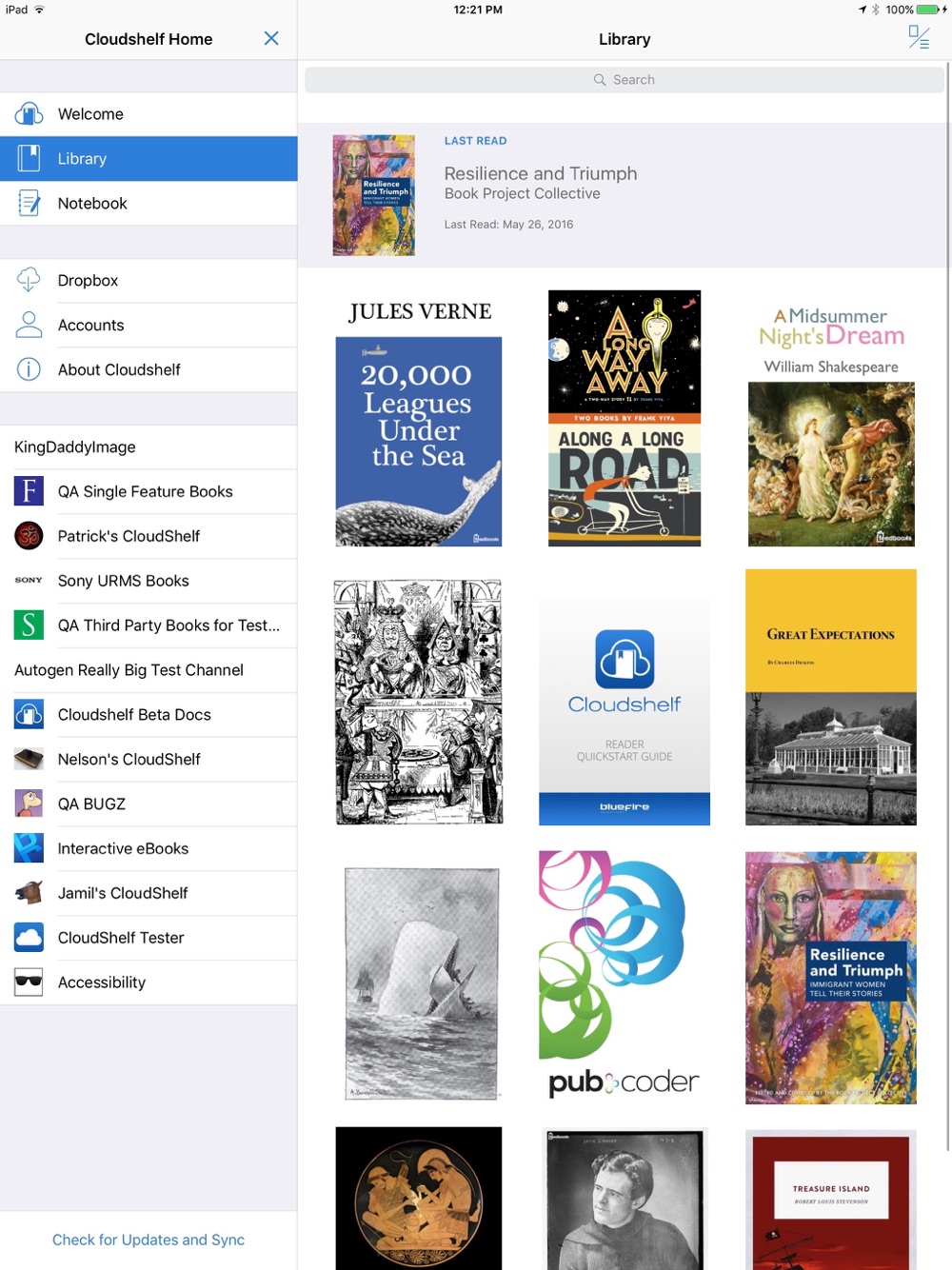Open About Cloudshelf entry

(149, 369)
